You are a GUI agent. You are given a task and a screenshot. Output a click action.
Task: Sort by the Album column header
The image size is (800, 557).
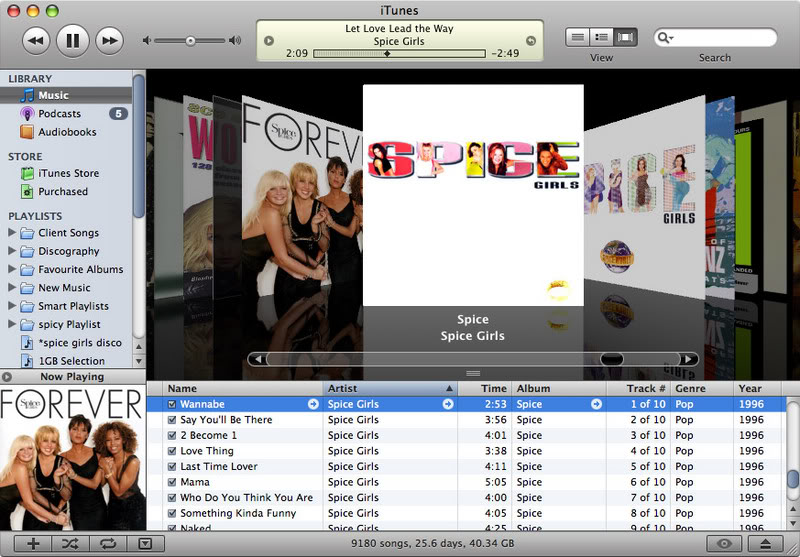[559, 389]
